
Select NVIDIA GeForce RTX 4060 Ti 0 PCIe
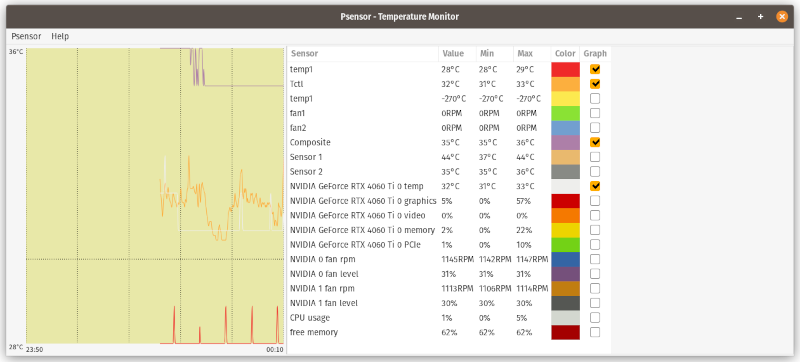[x=356, y=245]
